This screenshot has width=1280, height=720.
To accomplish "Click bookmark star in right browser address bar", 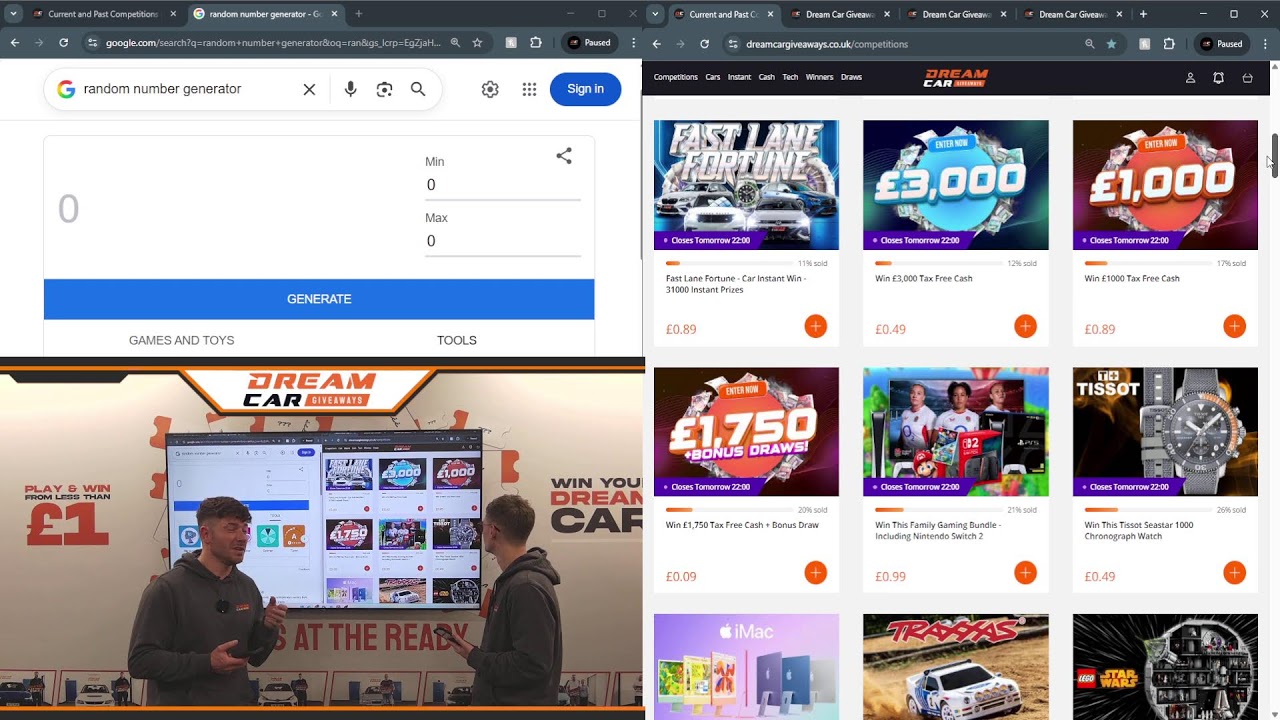I will [1111, 44].
